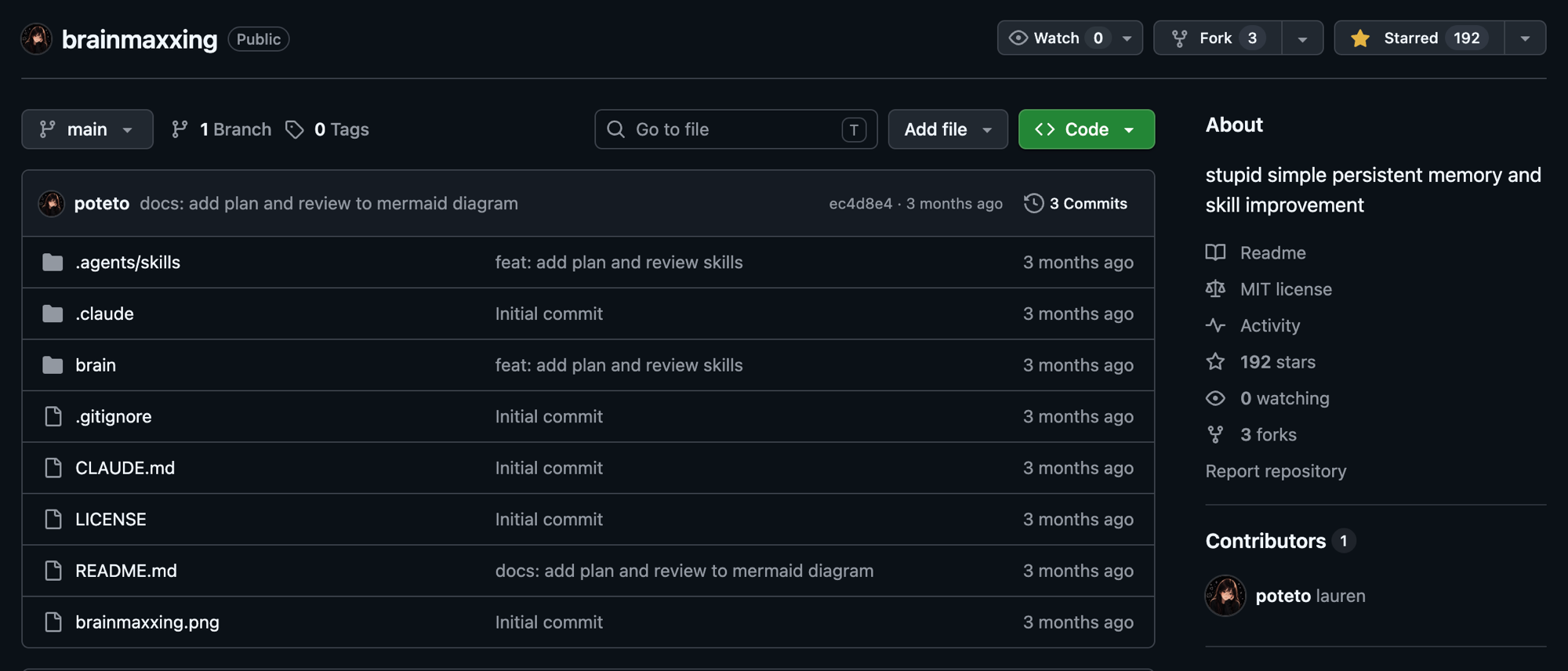Image resolution: width=1568 pixels, height=671 pixels.
Task: Open the .claude folder
Action: coord(104,314)
